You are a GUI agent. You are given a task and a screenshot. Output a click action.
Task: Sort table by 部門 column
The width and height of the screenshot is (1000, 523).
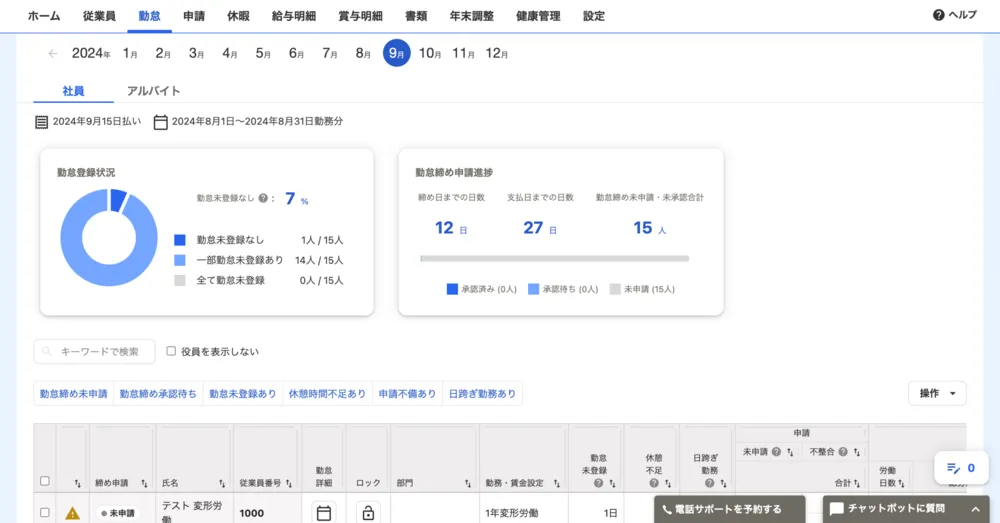[467, 483]
